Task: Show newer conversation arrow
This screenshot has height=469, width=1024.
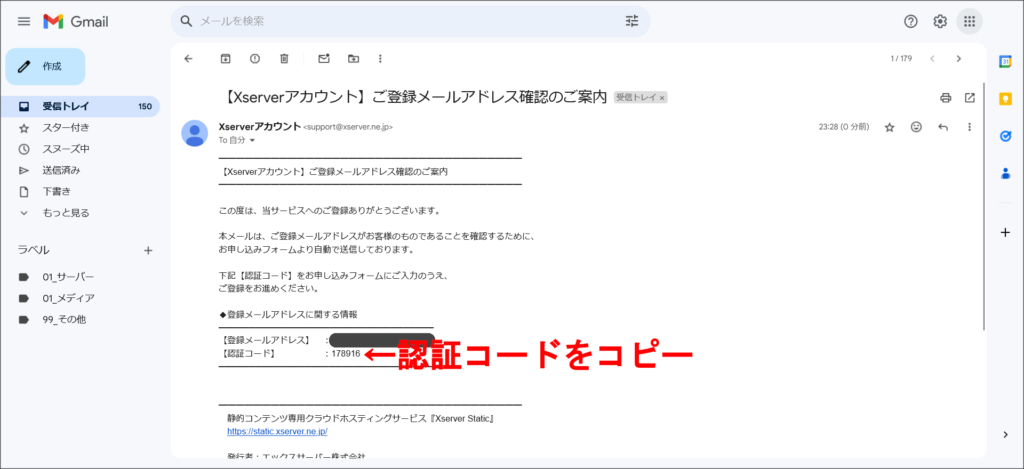Action: (933, 59)
